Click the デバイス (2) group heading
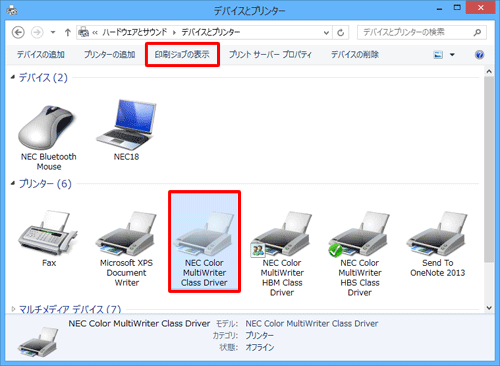 (43, 78)
